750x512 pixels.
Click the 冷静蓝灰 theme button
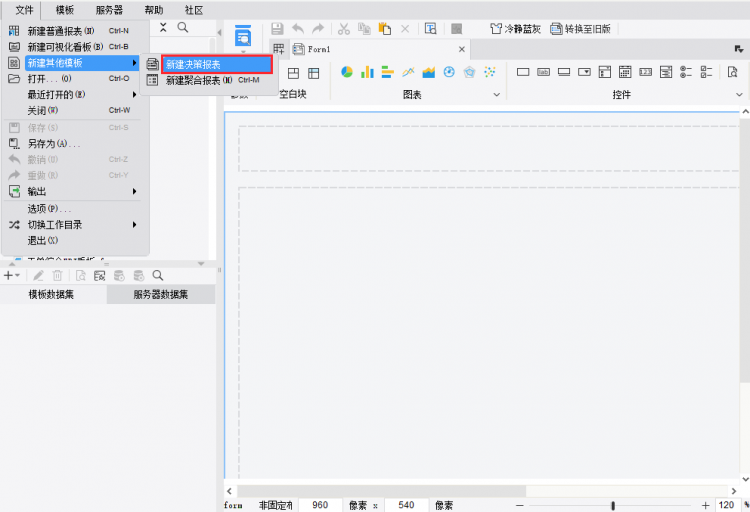pyautogui.click(x=516, y=29)
